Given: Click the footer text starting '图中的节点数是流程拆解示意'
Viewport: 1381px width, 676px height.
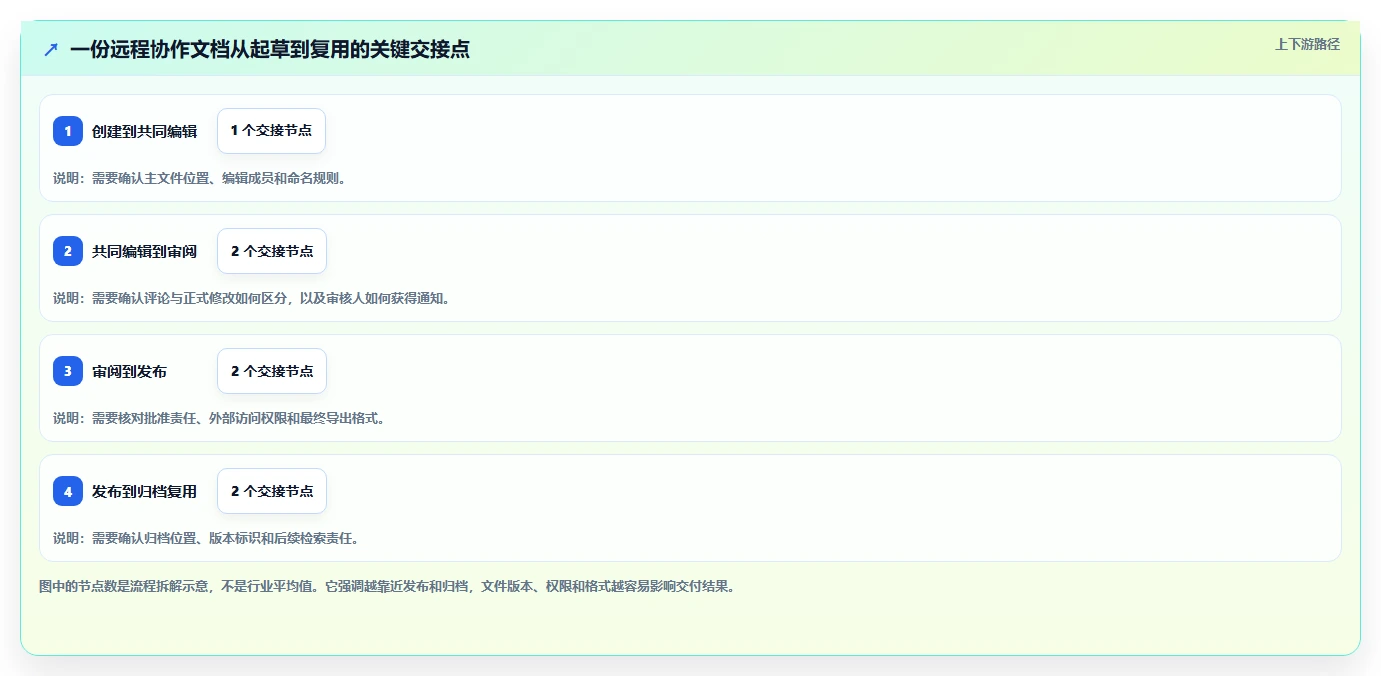Looking at the screenshot, I should click(387, 586).
